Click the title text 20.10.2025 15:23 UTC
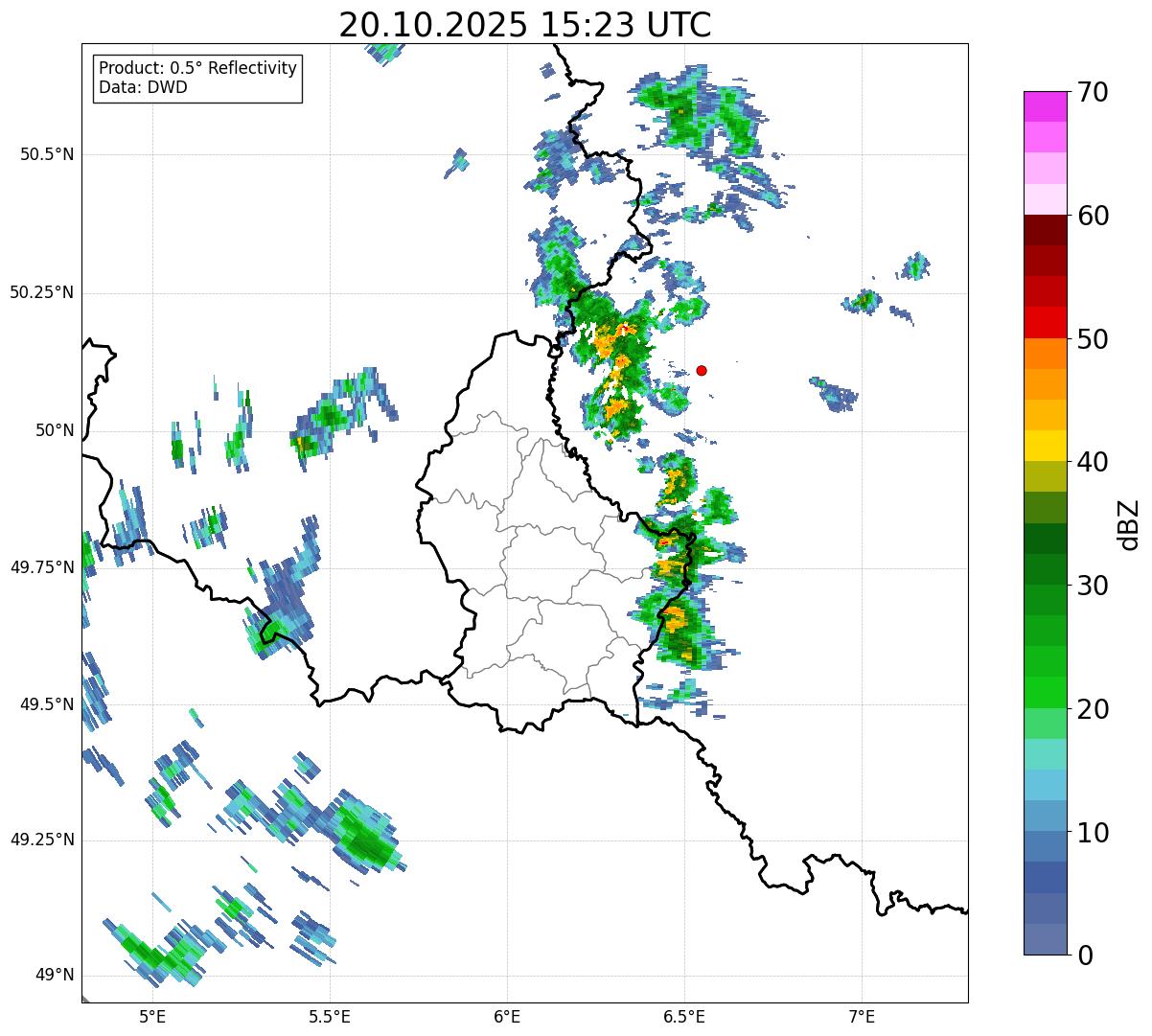This screenshot has height=1036, width=1152. tap(525, 25)
